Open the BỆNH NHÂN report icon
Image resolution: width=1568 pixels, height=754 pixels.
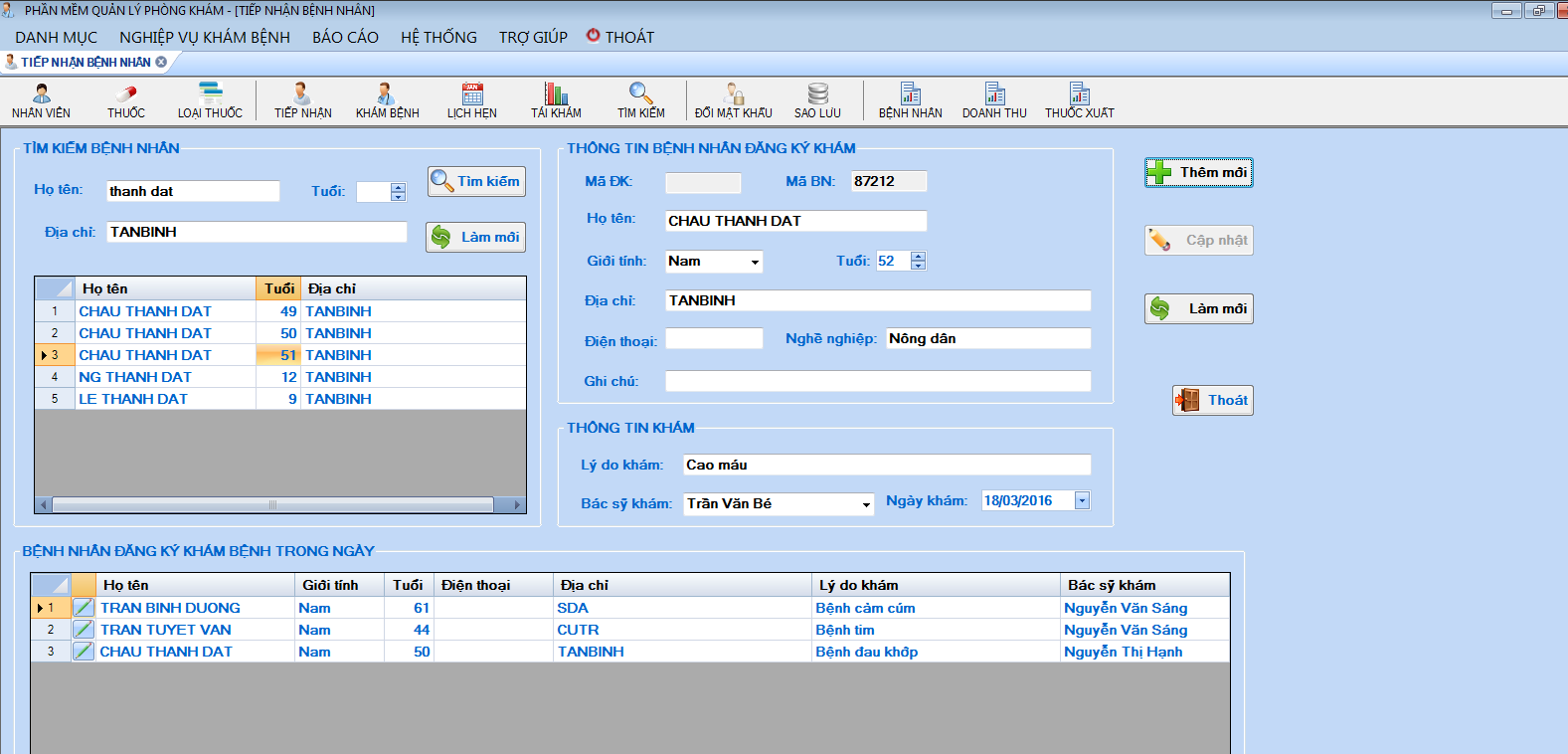pyautogui.click(x=911, y=100)
